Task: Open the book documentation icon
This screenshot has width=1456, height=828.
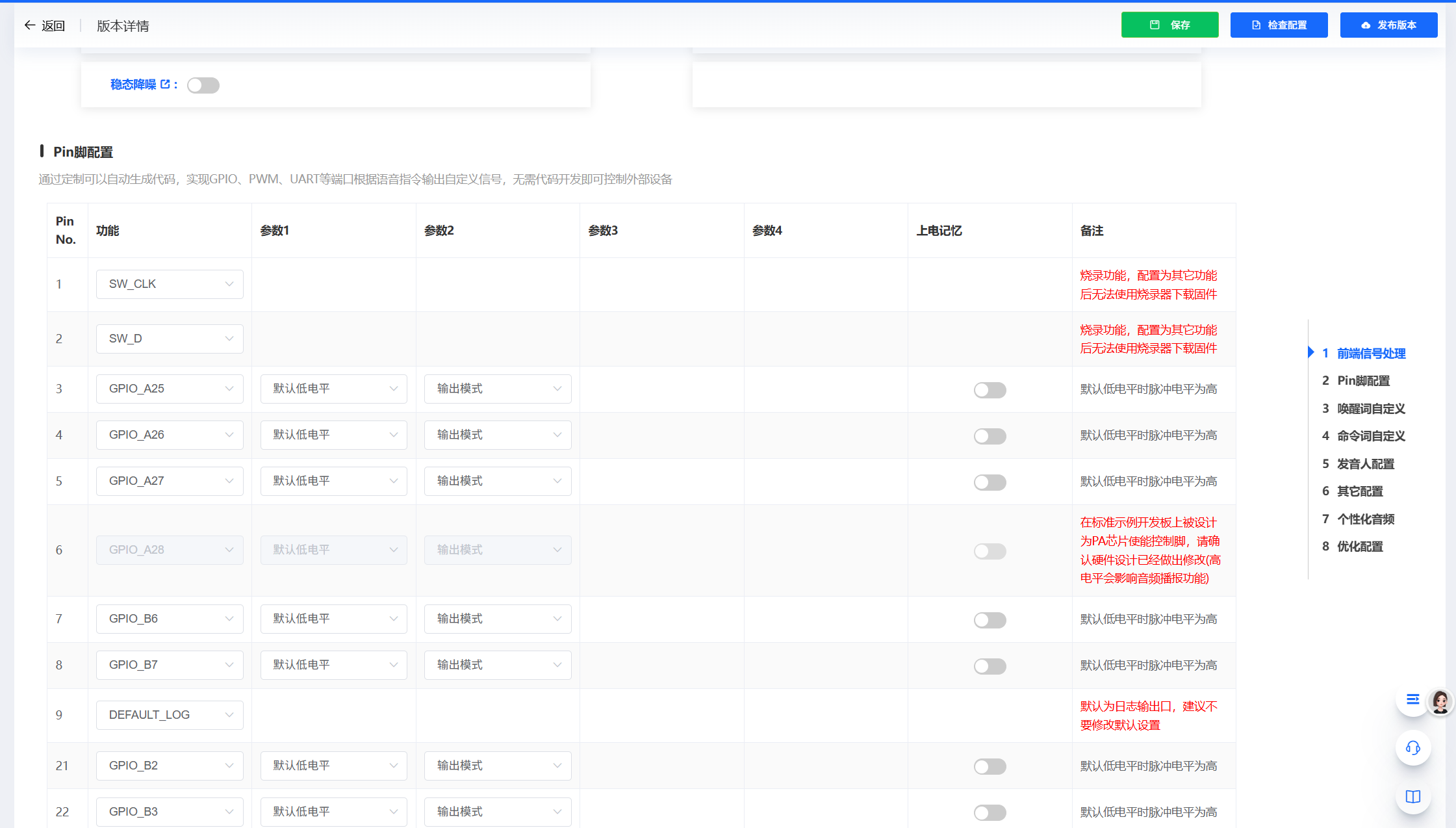Action: tap(1412, 797)
